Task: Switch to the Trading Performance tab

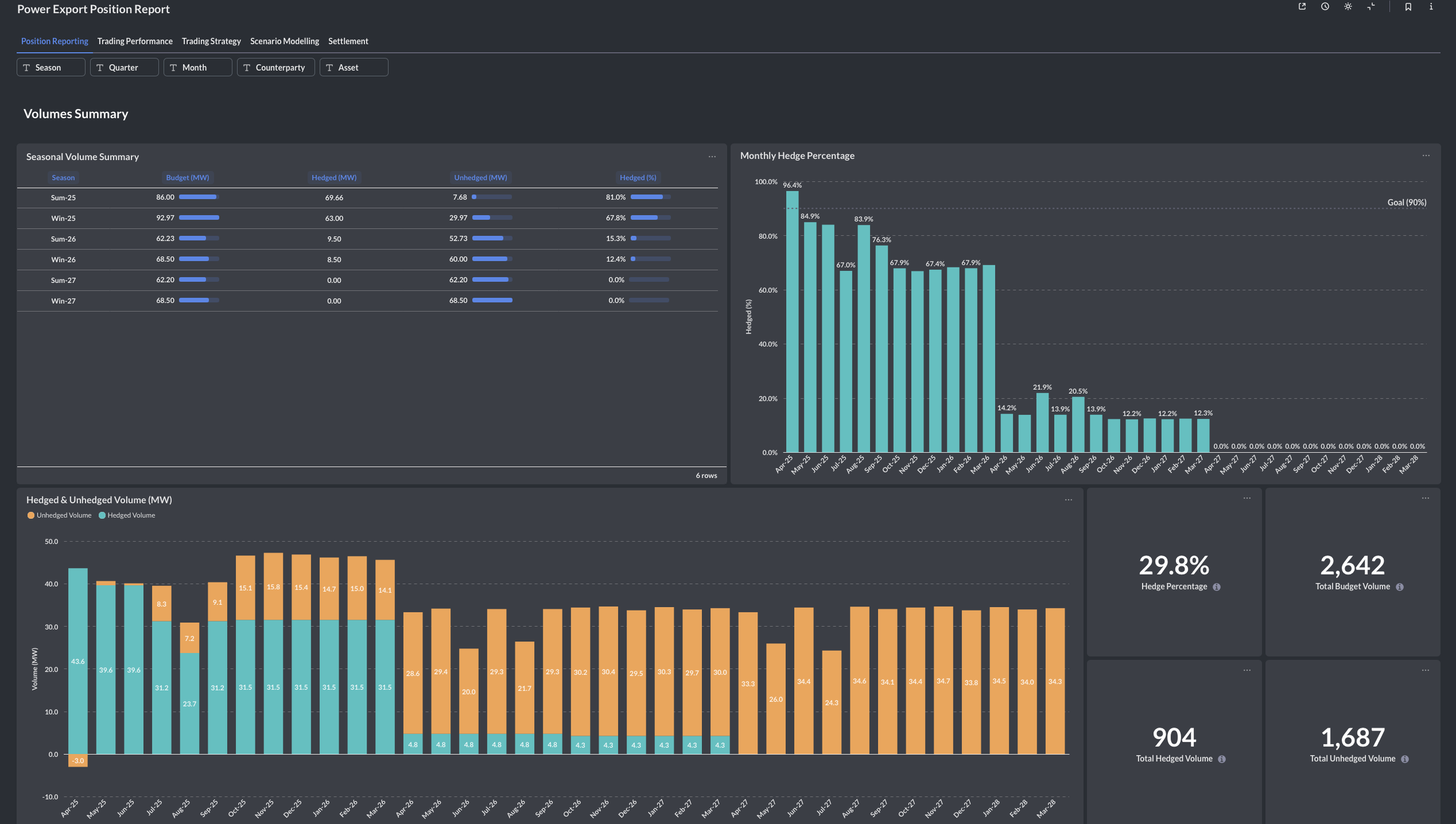Action: coord(135,41)
